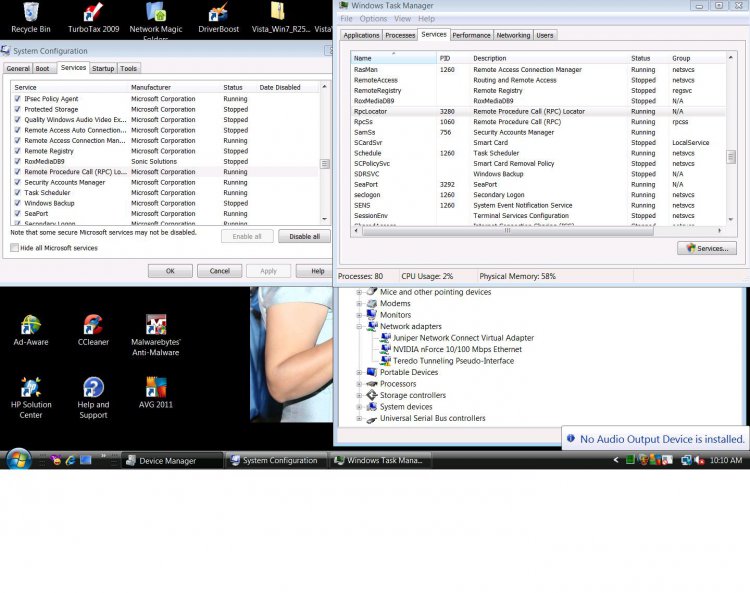This screenshot has height=593, width=750.
Task: Uncheck the Protected Storage service
Action: click(x=18, y=109)
